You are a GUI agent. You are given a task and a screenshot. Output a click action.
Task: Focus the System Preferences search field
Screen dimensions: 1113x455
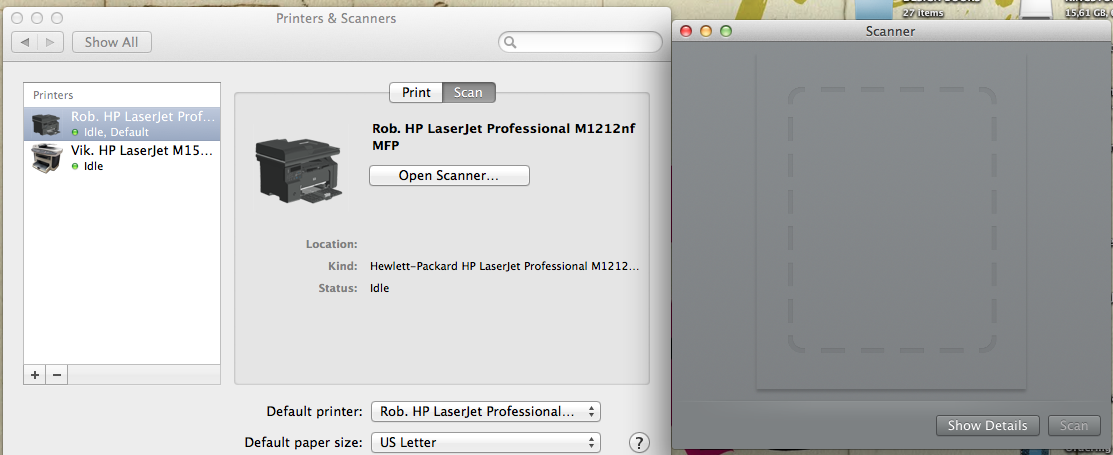pyautogui.click(x=581, y=42)
